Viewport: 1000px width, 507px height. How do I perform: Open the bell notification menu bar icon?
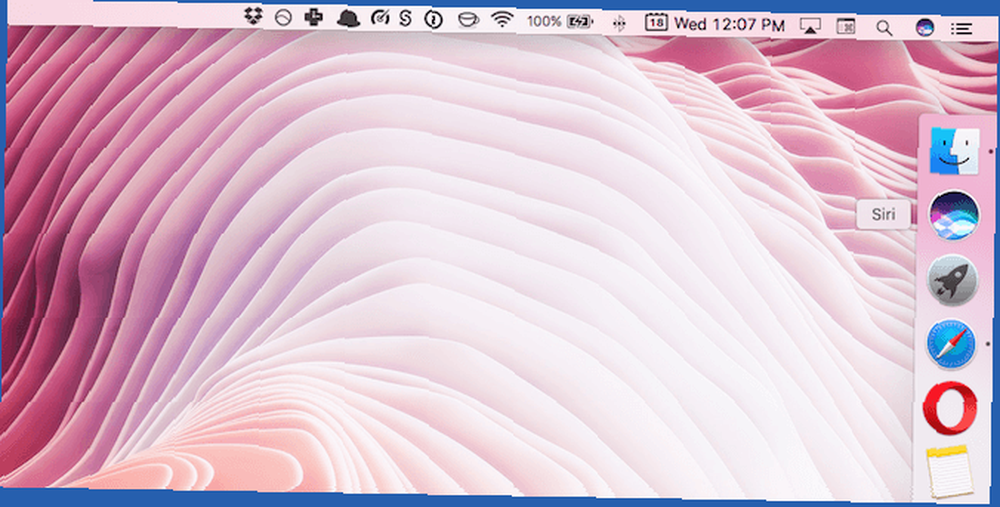[348, 18]
